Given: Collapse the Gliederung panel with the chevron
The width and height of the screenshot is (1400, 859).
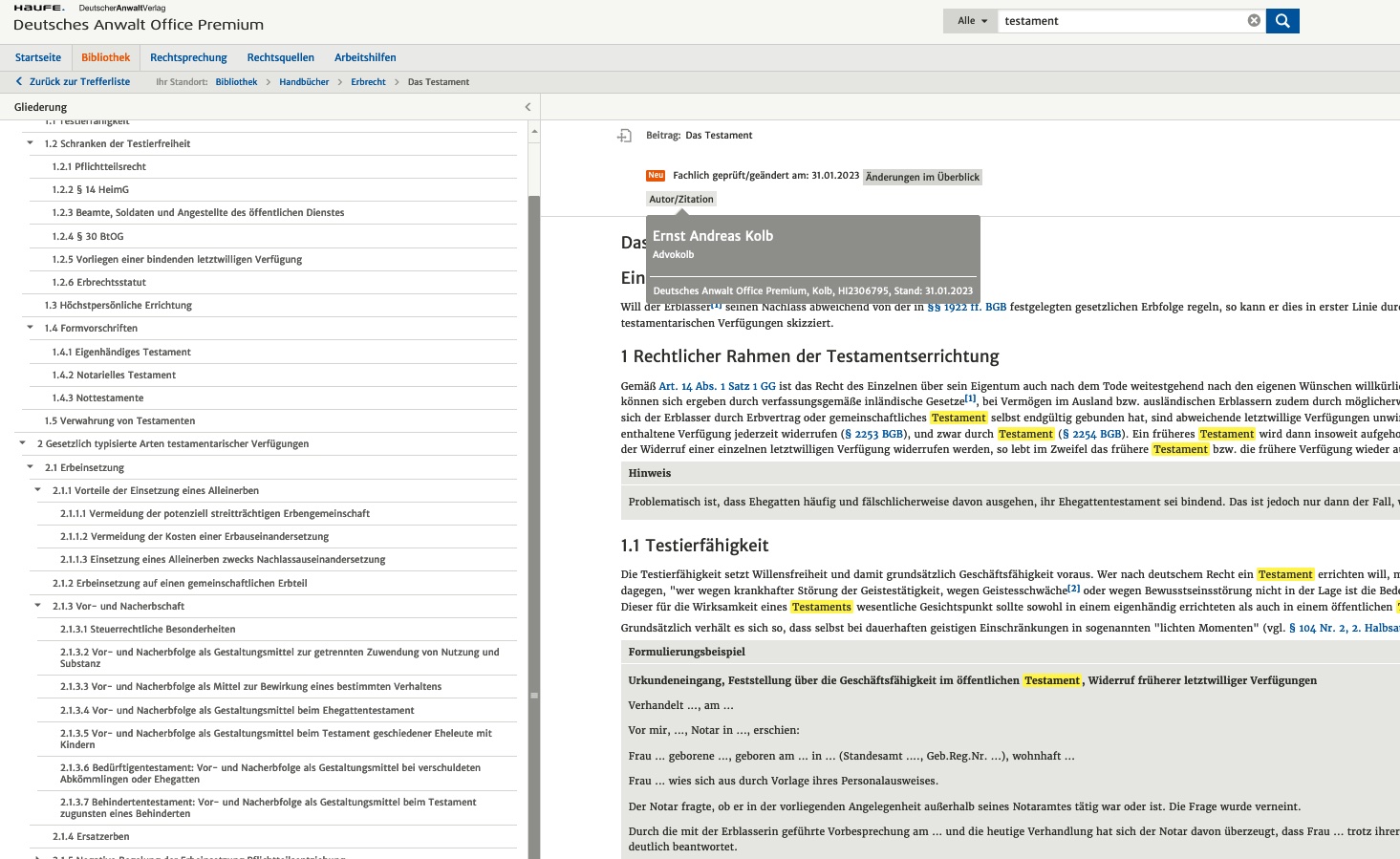Looking at the screenshot, I should click(x=528, y=107).
